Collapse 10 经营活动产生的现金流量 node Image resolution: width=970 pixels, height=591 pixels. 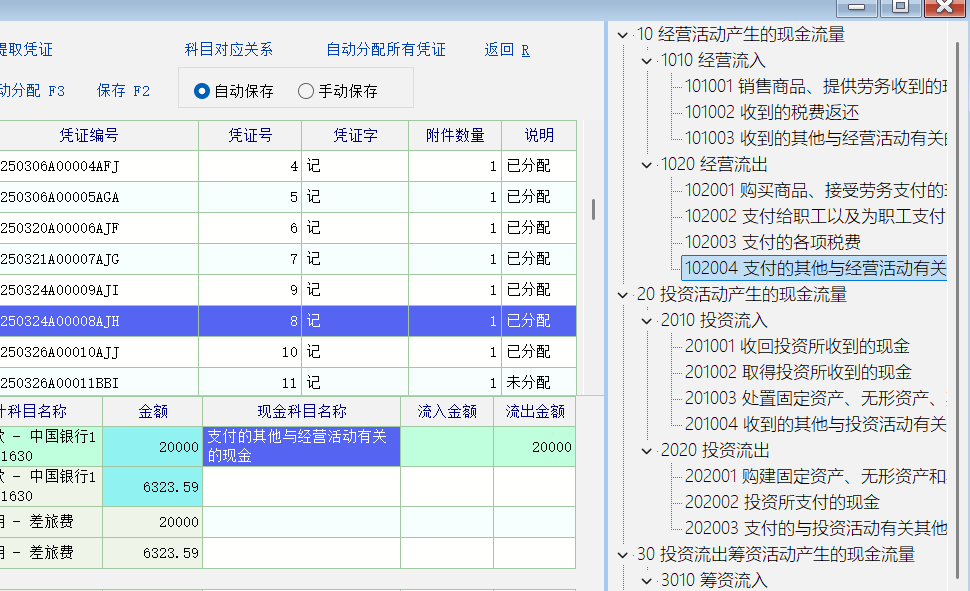tap(623, 35)
